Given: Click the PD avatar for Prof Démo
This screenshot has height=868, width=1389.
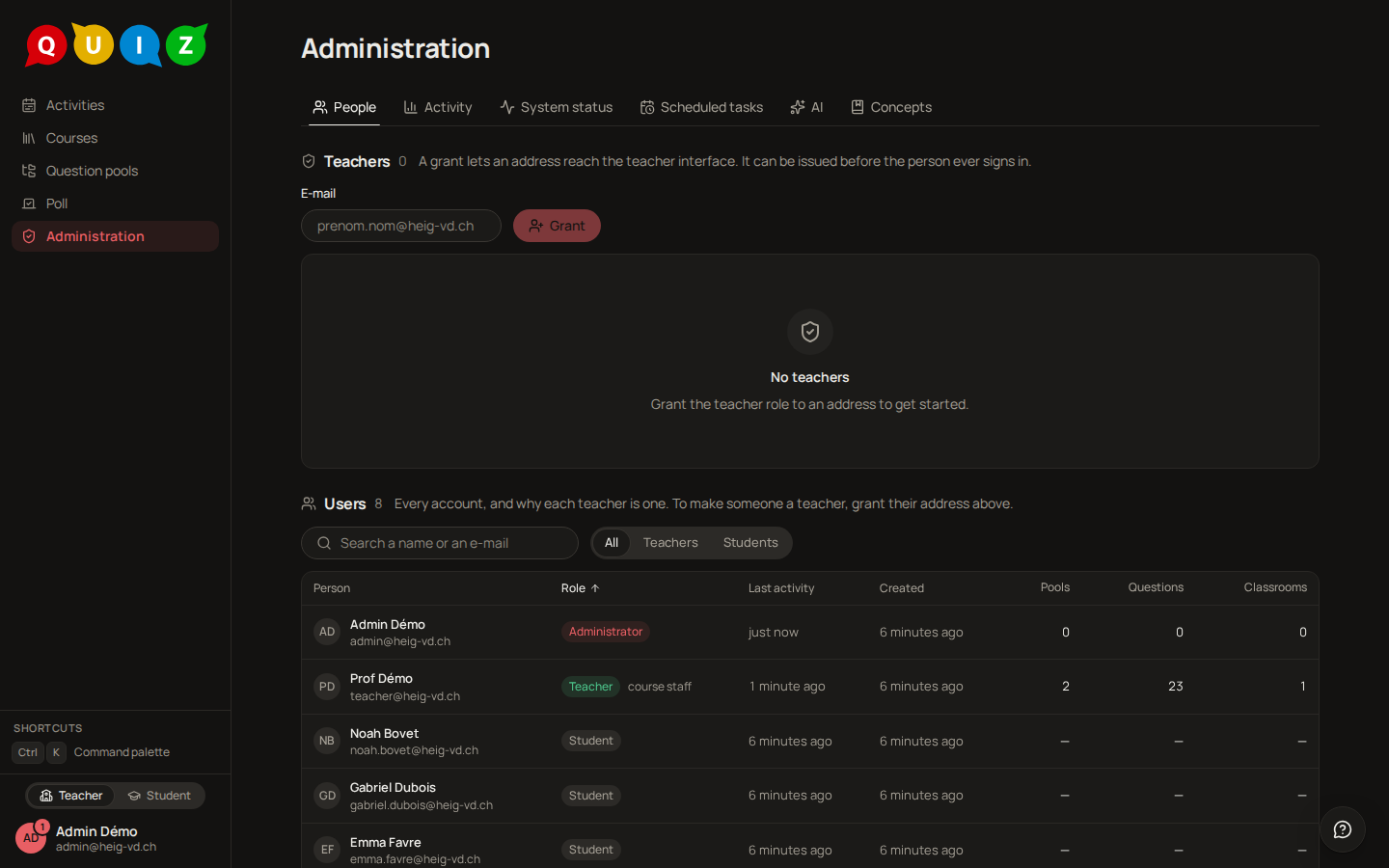Looking at the screenshot, I should click(327, 687).
